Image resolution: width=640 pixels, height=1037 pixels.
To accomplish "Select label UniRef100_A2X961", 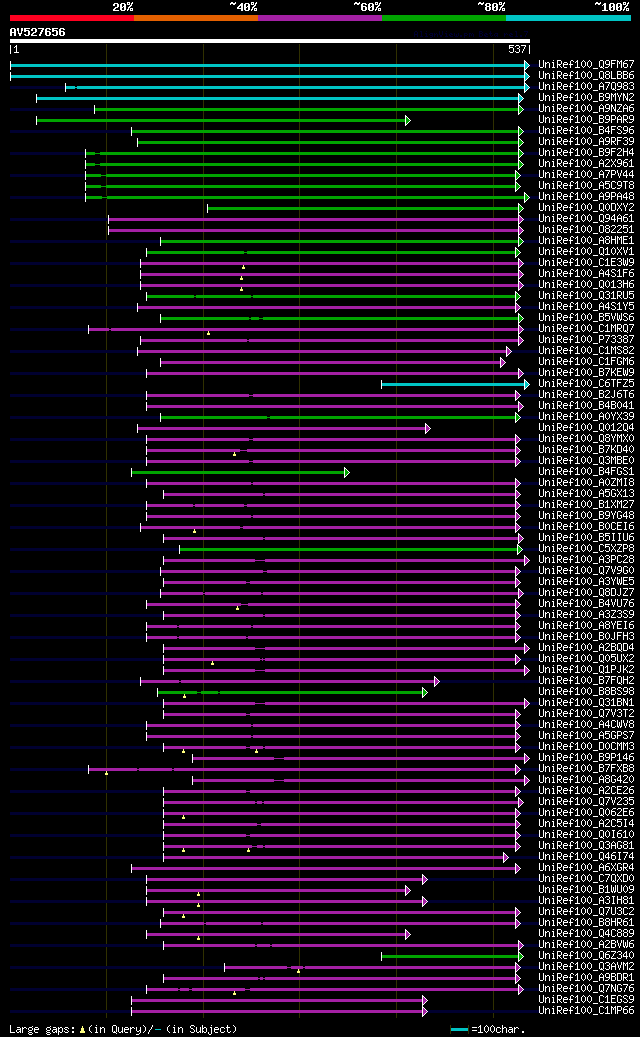I will (586, 164).
